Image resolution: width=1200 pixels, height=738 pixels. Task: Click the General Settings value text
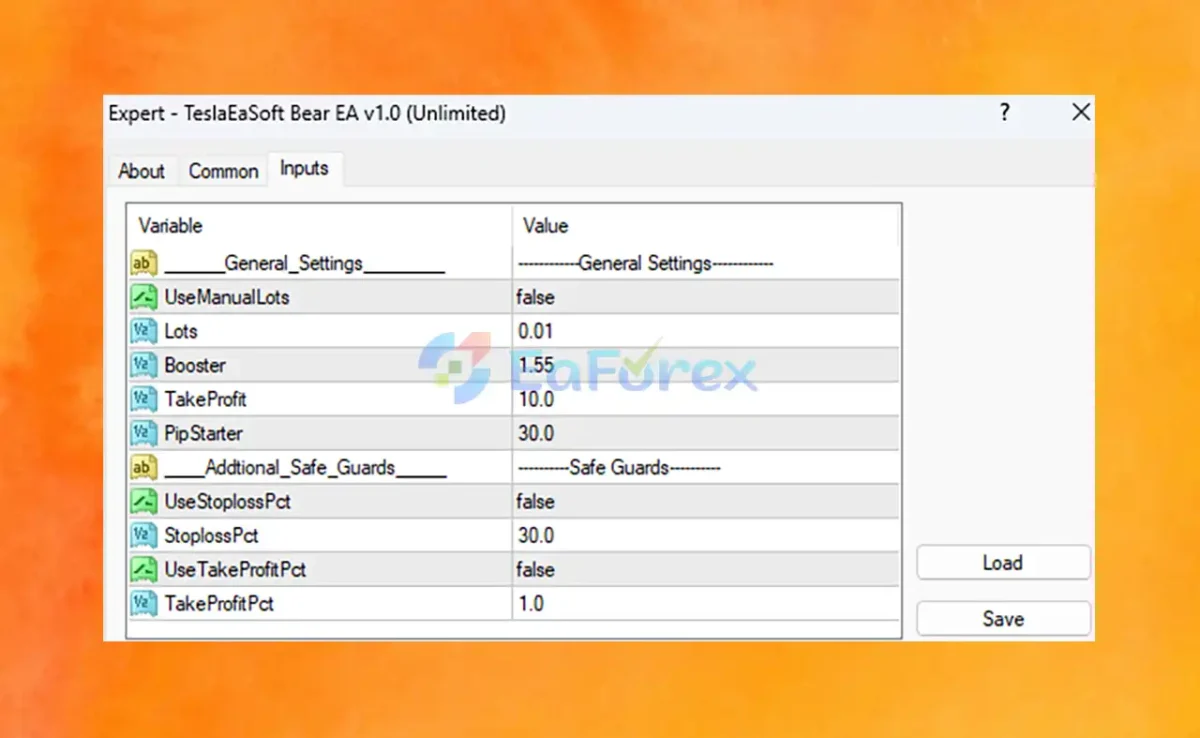pyautogui.click(x=645, y=263)
